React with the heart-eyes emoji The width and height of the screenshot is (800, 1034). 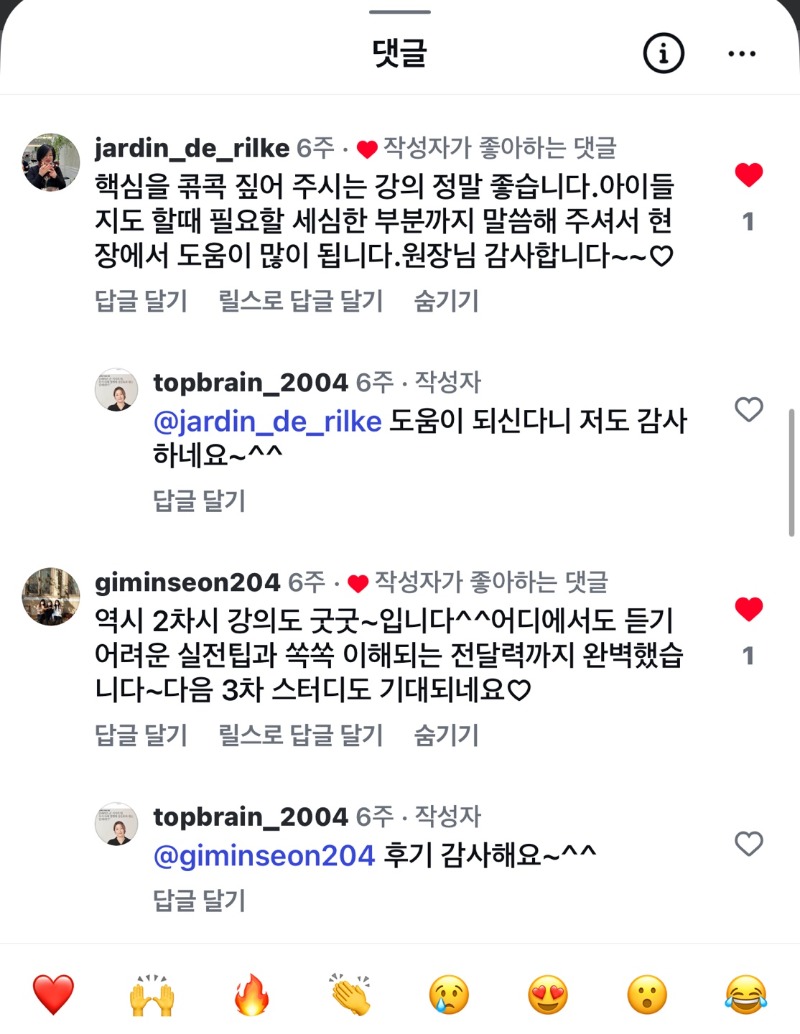[548, 995]
